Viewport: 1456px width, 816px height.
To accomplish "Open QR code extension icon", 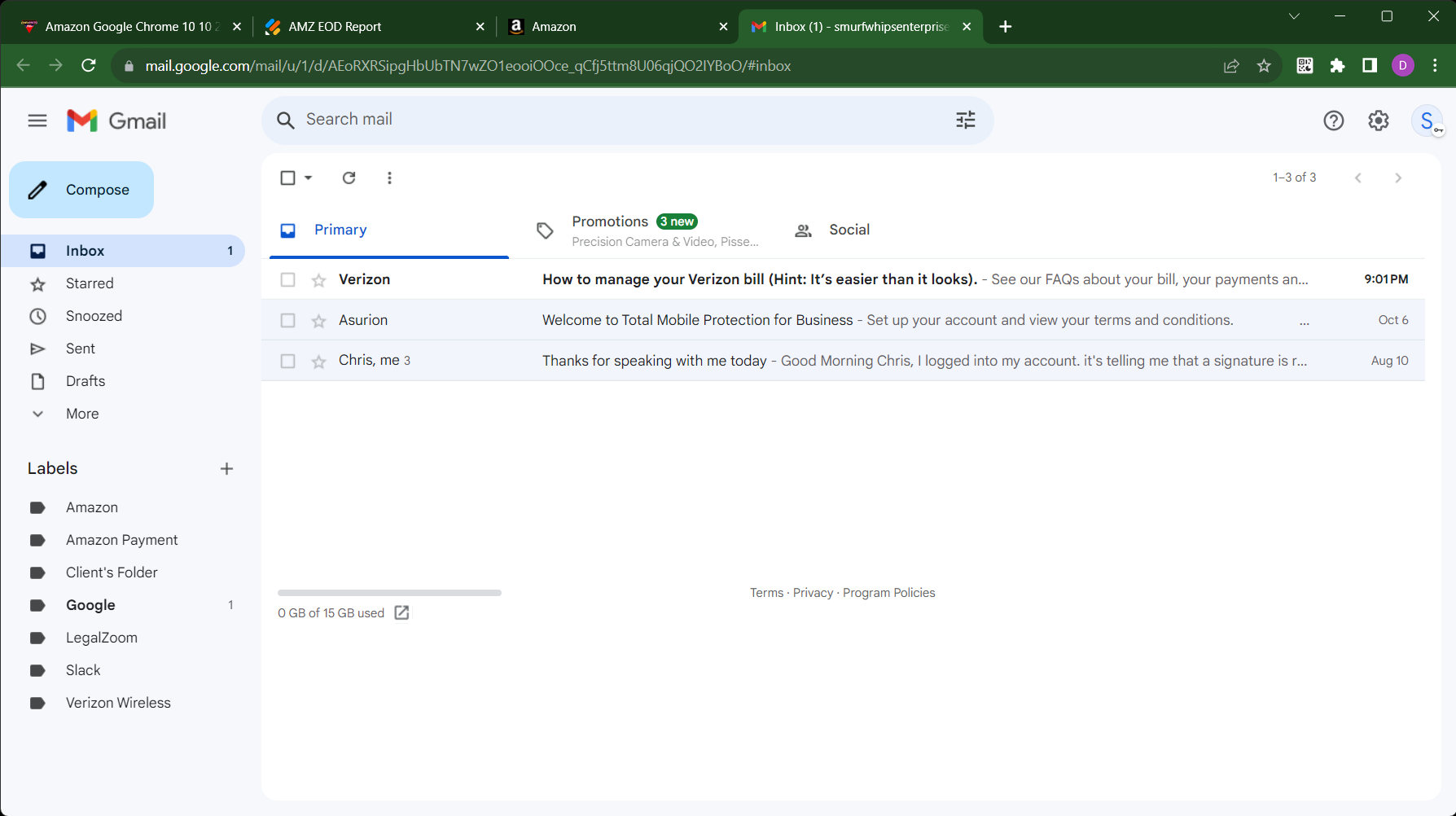I will [x=1305, y=66].
